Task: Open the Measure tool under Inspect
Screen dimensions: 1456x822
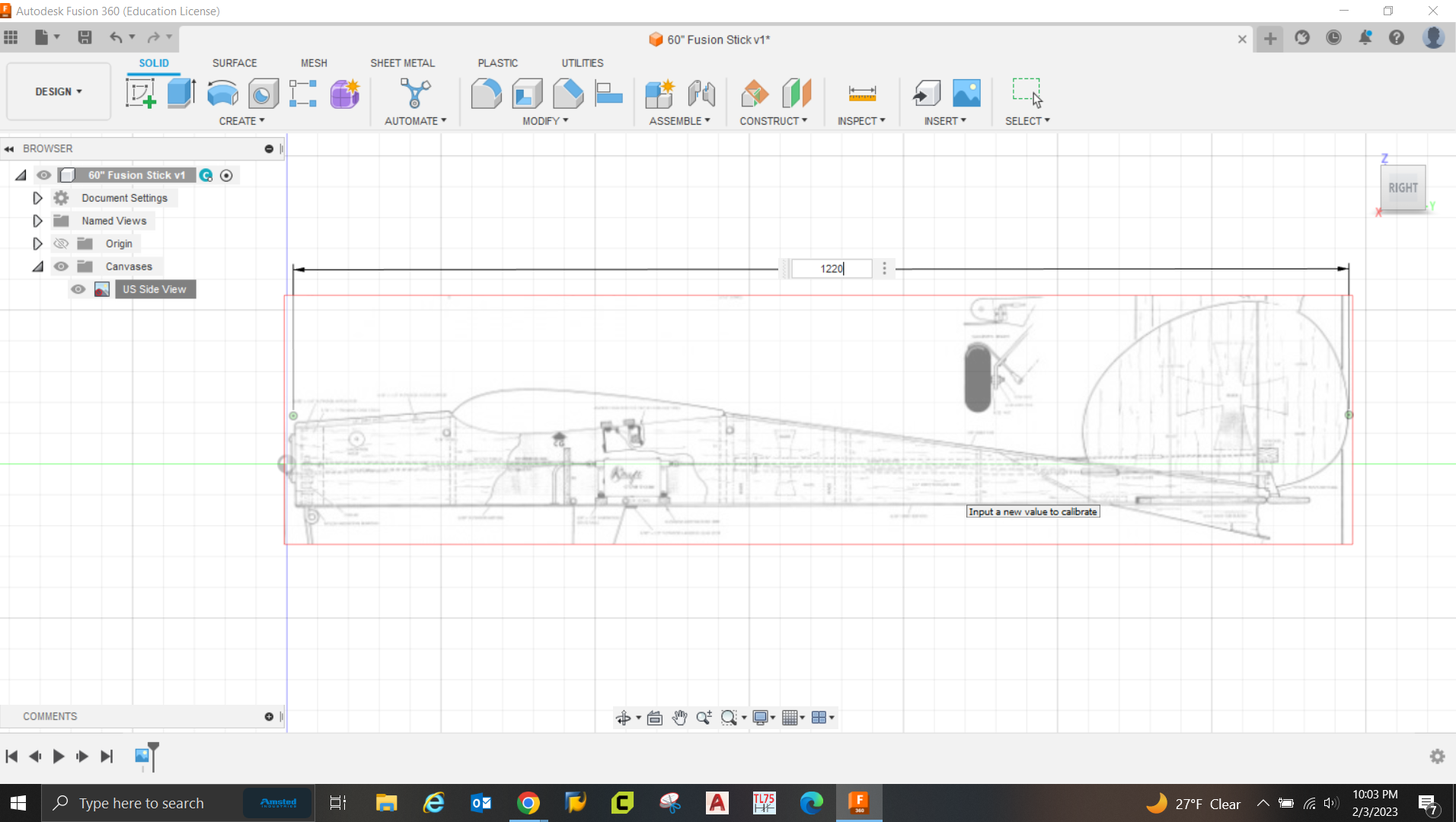Action: [x=861, y=93]
